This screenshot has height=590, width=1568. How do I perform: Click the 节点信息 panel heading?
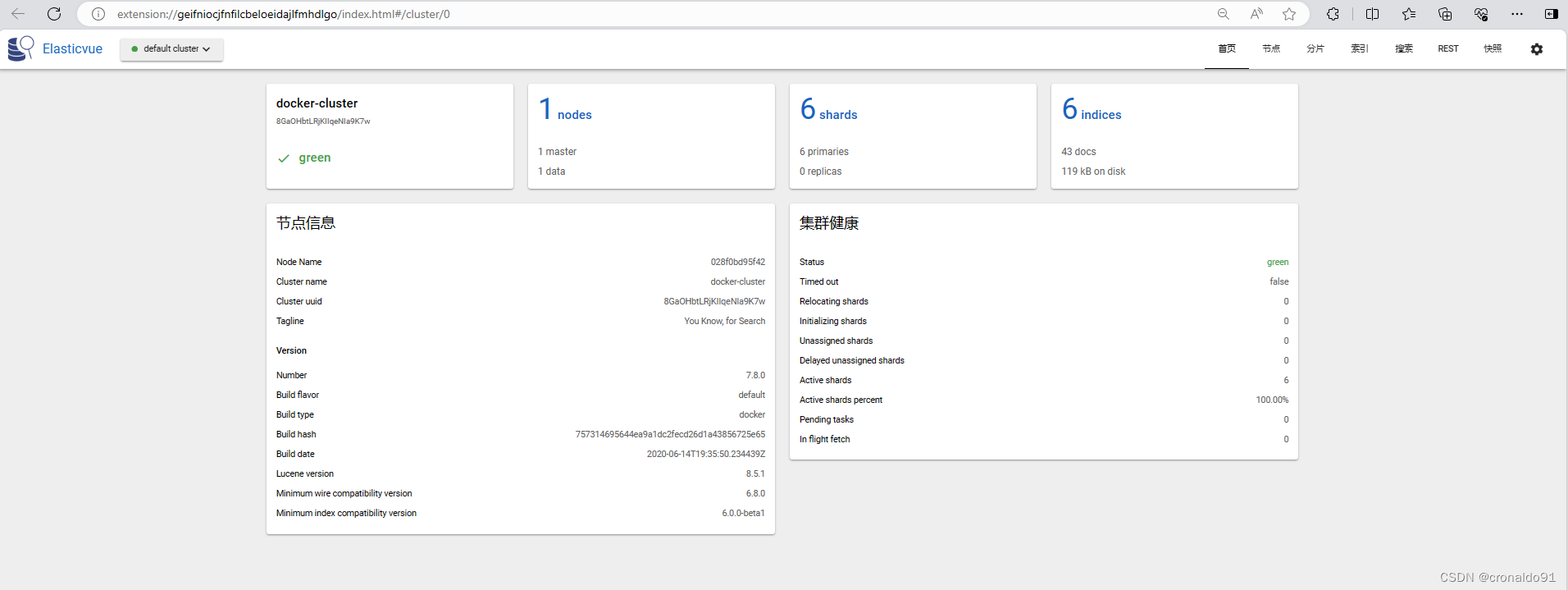306,223
